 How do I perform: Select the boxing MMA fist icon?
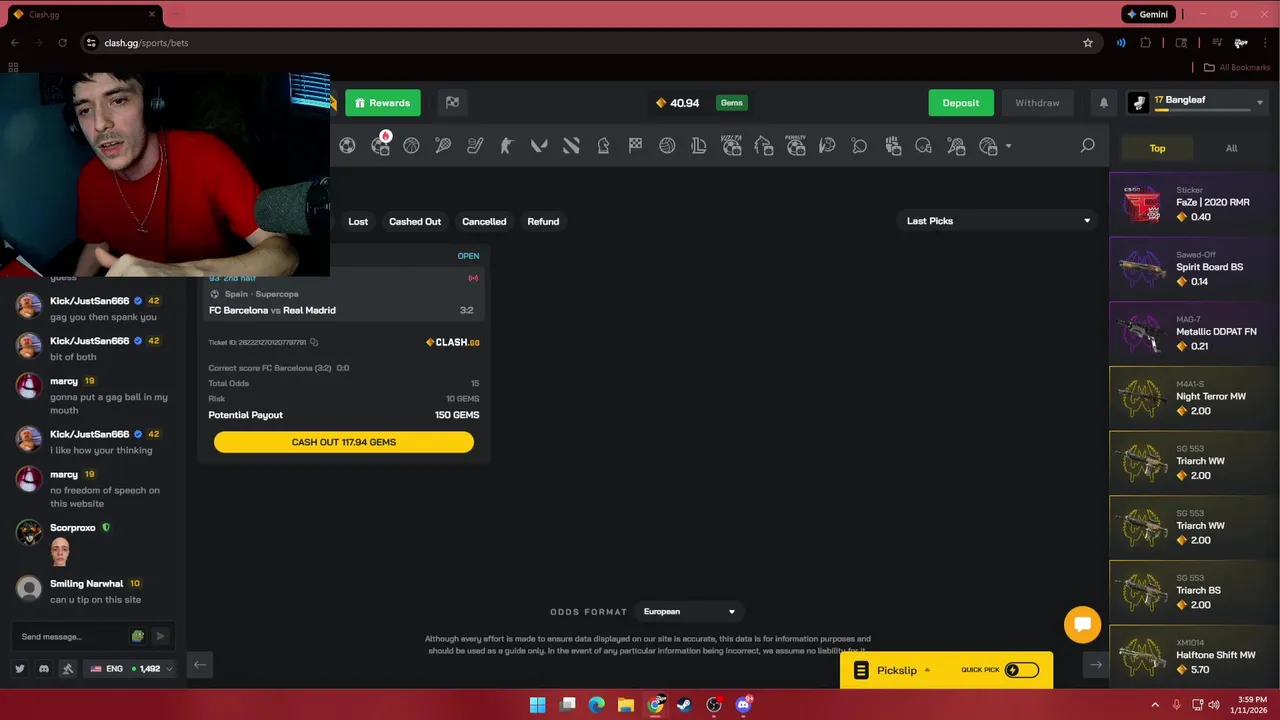[x=893, y=146]
